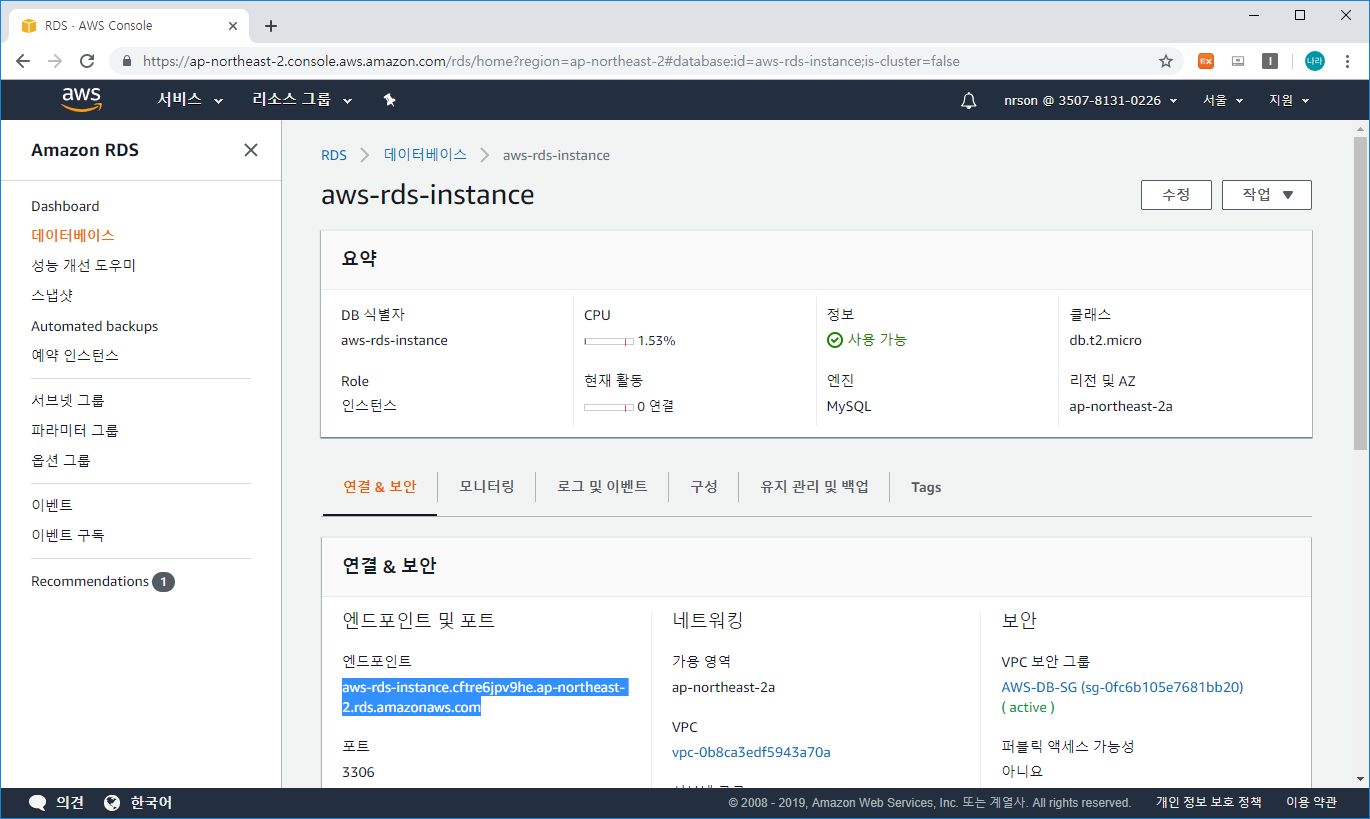The image size is (1370, 819).
Task: Click the RDS breadcrumb link
Action: click(334, 155)
